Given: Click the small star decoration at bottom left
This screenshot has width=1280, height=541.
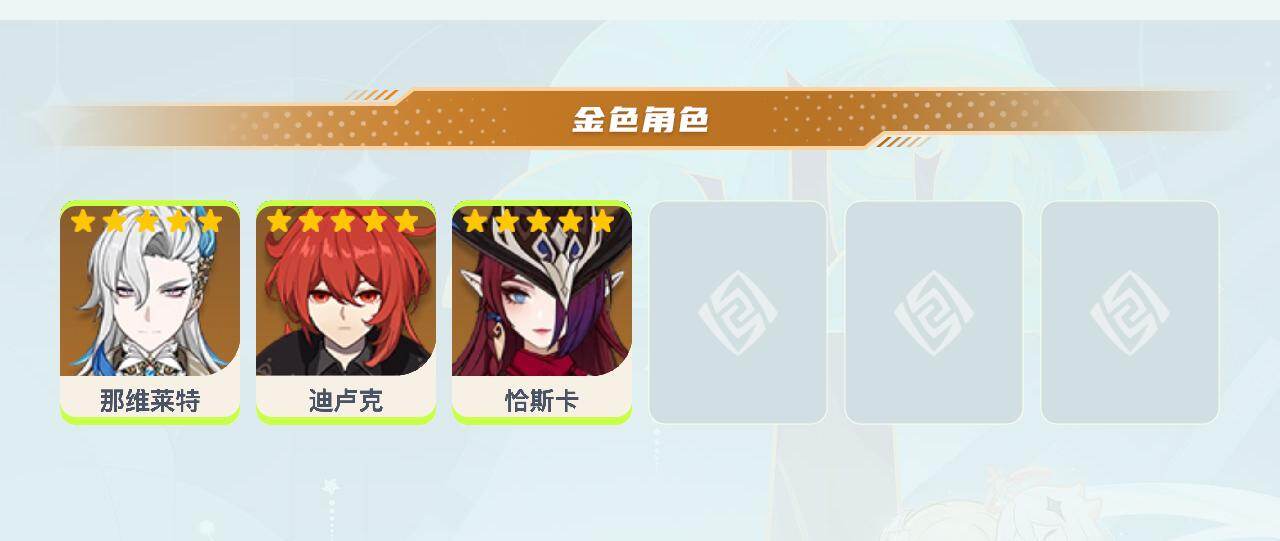Looking at the screenshot, I should coord(330,486).
